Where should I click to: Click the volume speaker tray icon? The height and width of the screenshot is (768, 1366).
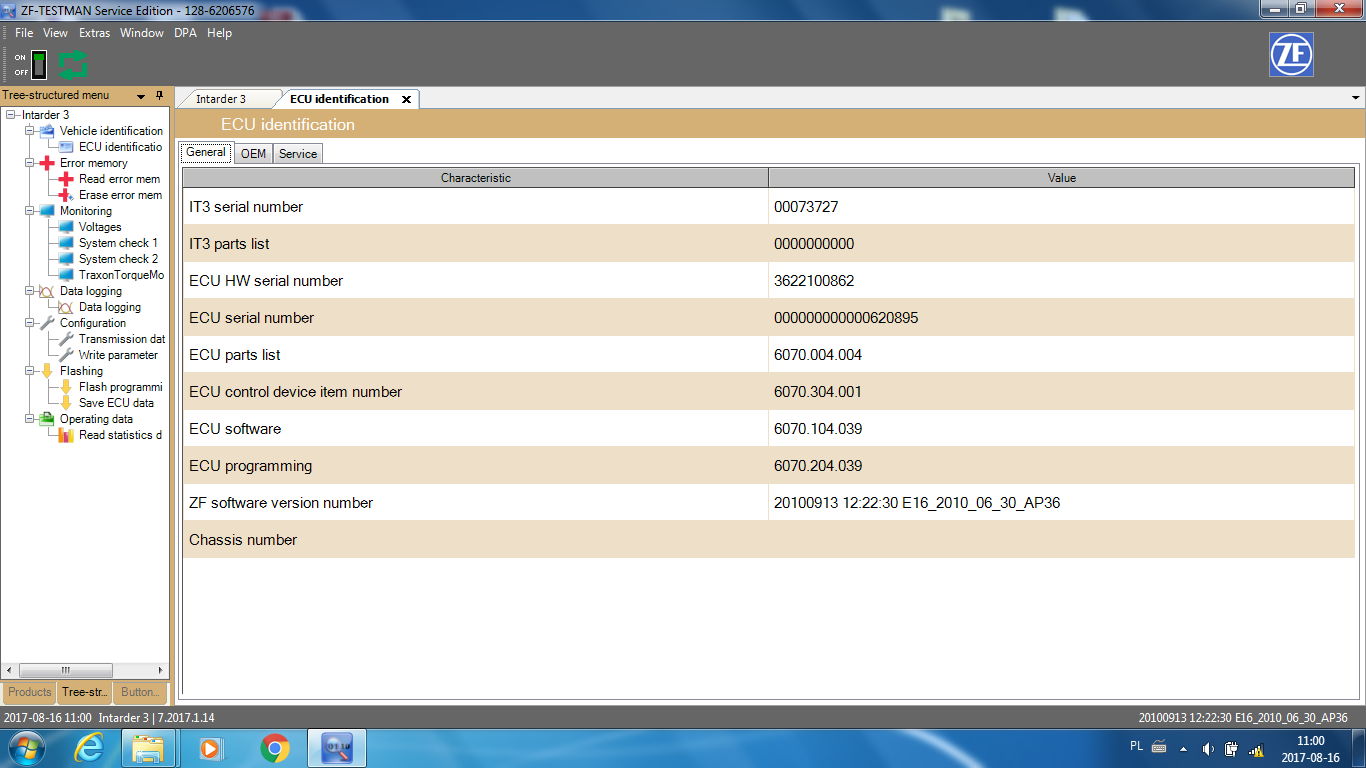tap(1207, 748)
